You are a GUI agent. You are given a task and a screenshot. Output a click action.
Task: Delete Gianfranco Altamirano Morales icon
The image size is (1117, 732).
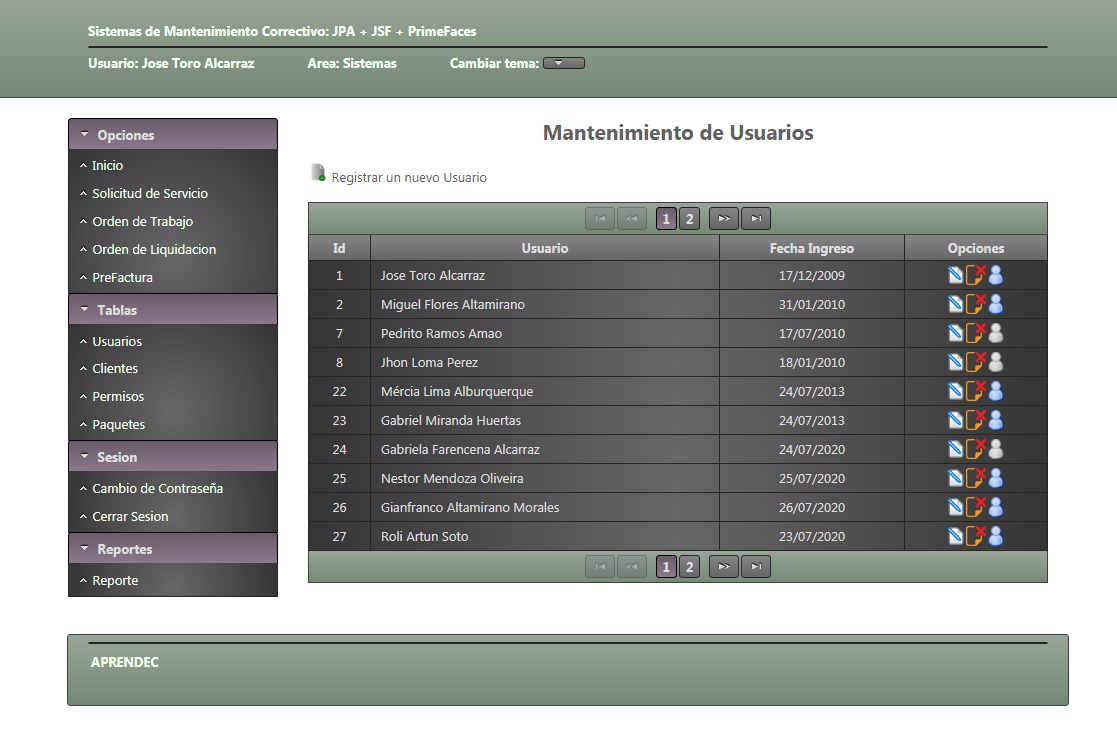[975, 507]
